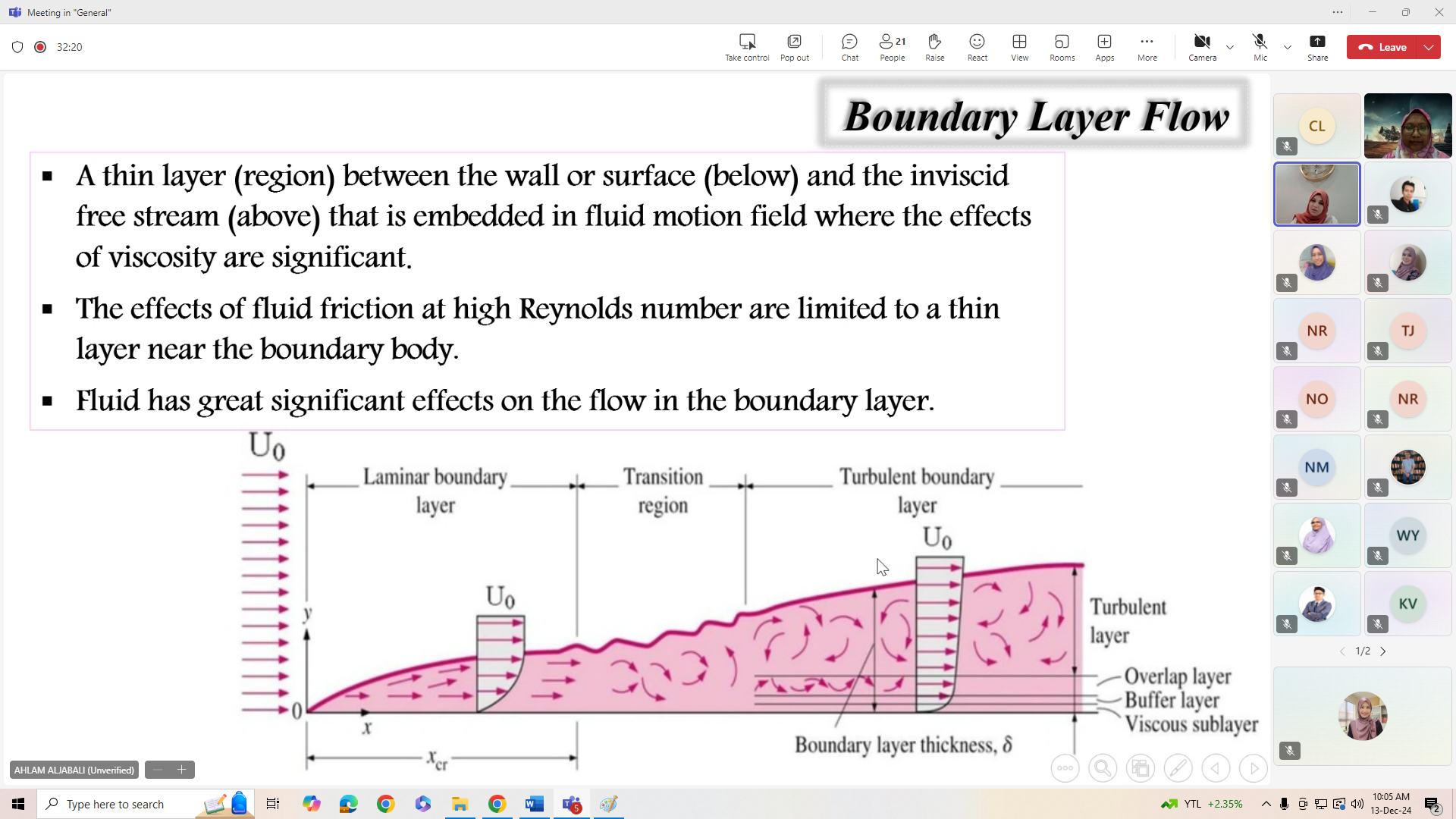The image size is (1456, 819).
Task: Click the Take control button
Action: point(747,47)
